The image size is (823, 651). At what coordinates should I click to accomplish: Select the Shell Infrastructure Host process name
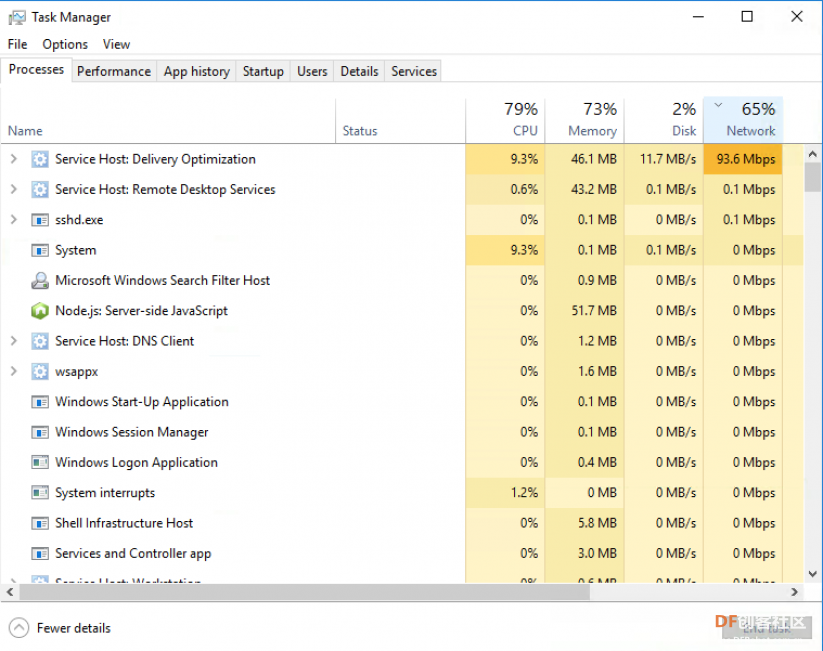[x=124, y=523]
